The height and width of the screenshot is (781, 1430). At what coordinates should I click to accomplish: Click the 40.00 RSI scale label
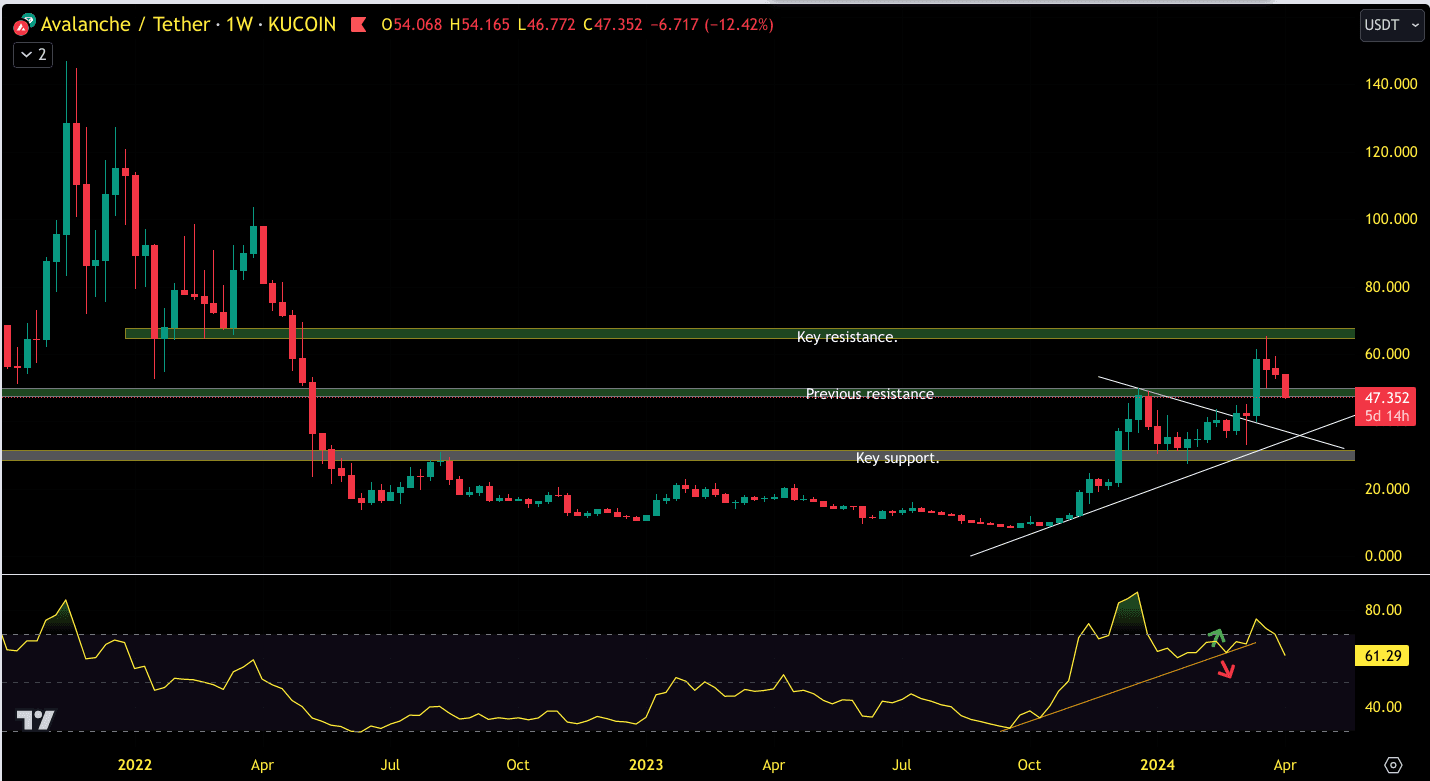tap(1385, 707)
